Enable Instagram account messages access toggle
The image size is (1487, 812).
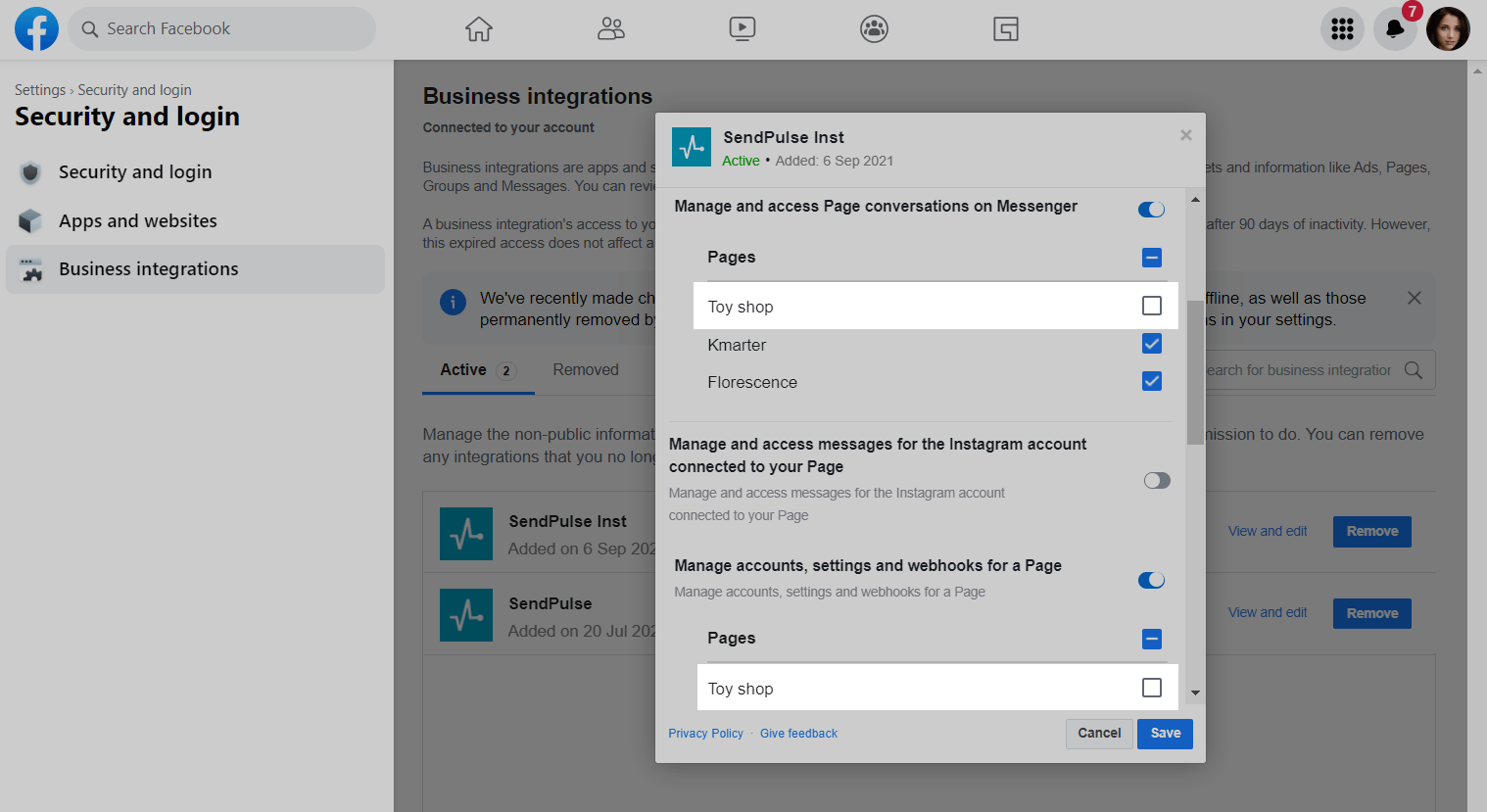point(1157,480)
